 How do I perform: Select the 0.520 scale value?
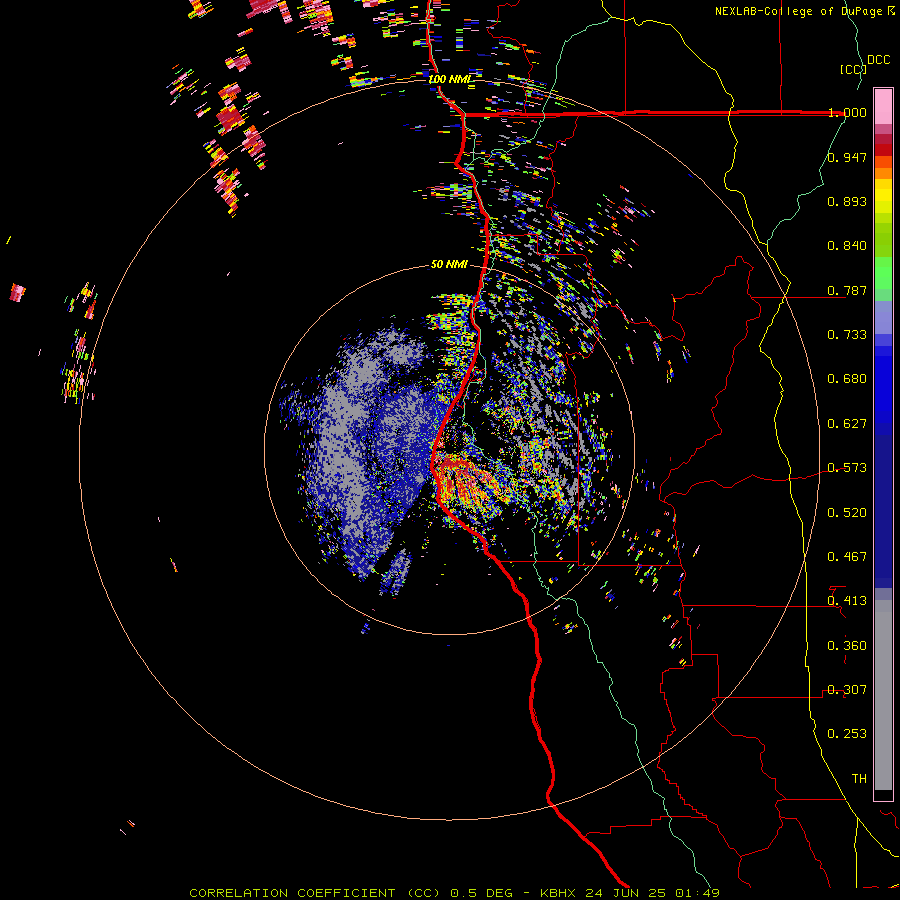tap(847, 513)
